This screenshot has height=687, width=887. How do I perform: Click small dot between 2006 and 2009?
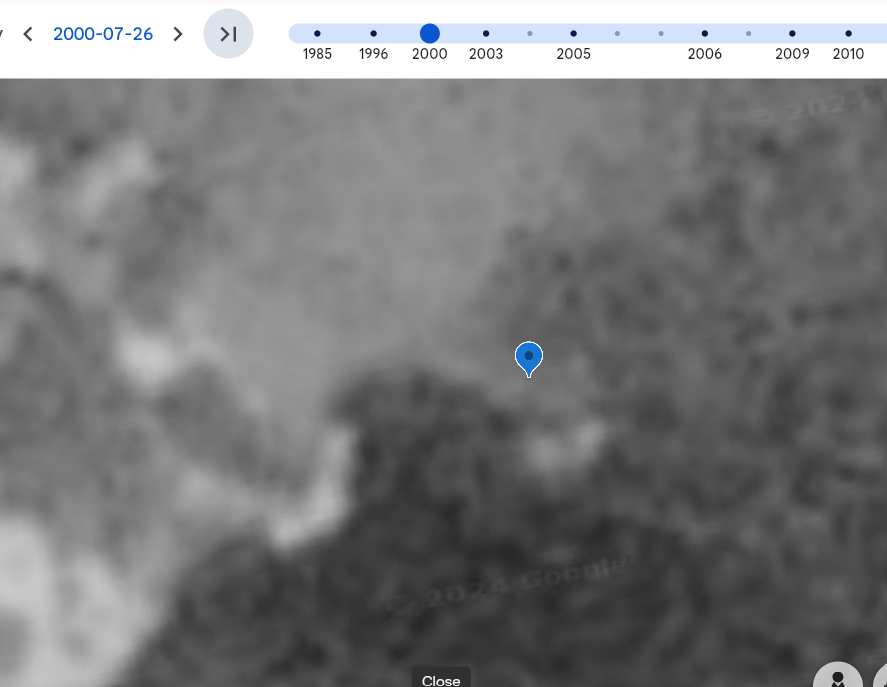748,34
